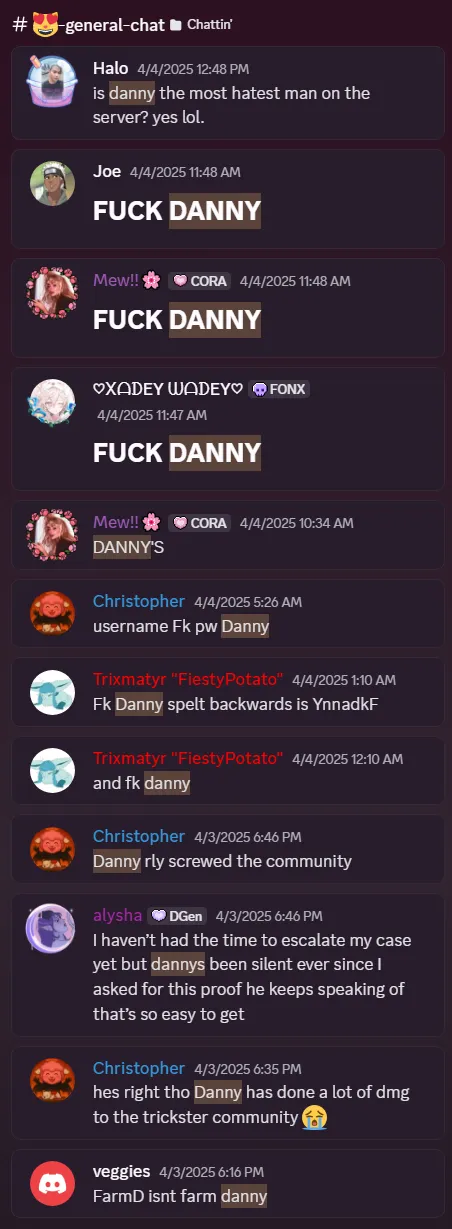Open Joe's profile avatar
This screenshot has height=1229, width=452.
point(52,184)
